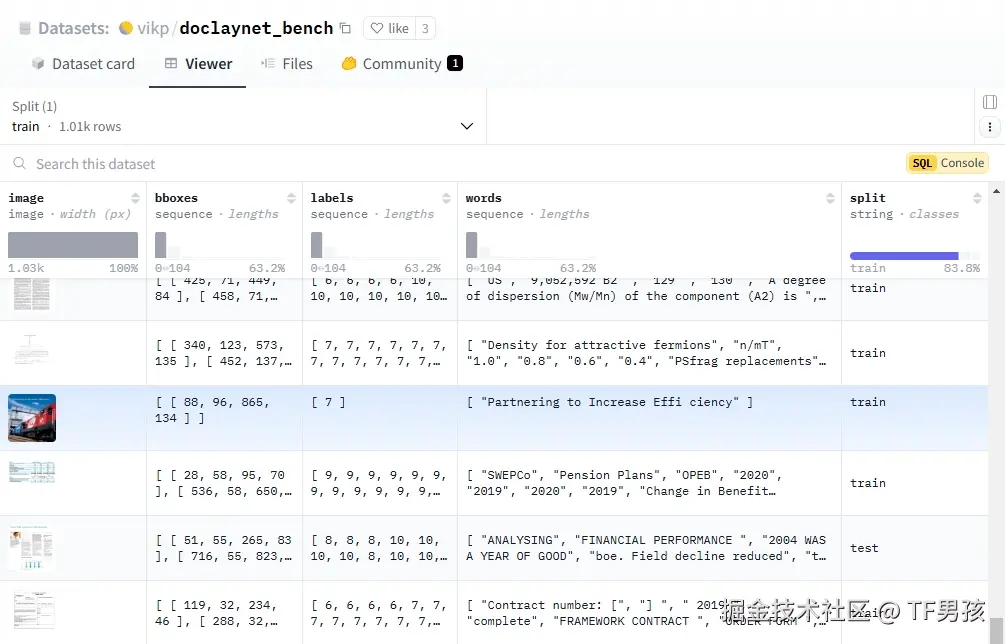Click the SQL icon in the Console button
1005x644 pixels.
click(921, 162)
